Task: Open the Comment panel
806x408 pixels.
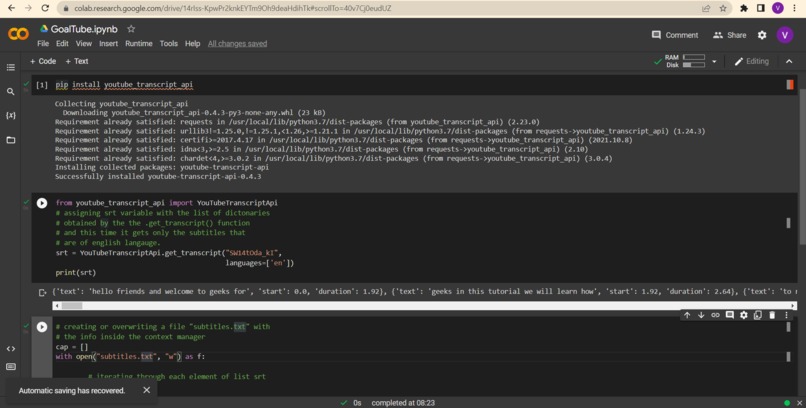Action: click(675, 35)
